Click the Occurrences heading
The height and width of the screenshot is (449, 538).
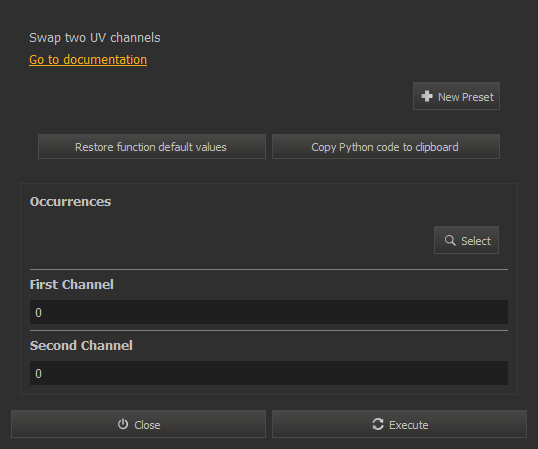tap(70, 202)
